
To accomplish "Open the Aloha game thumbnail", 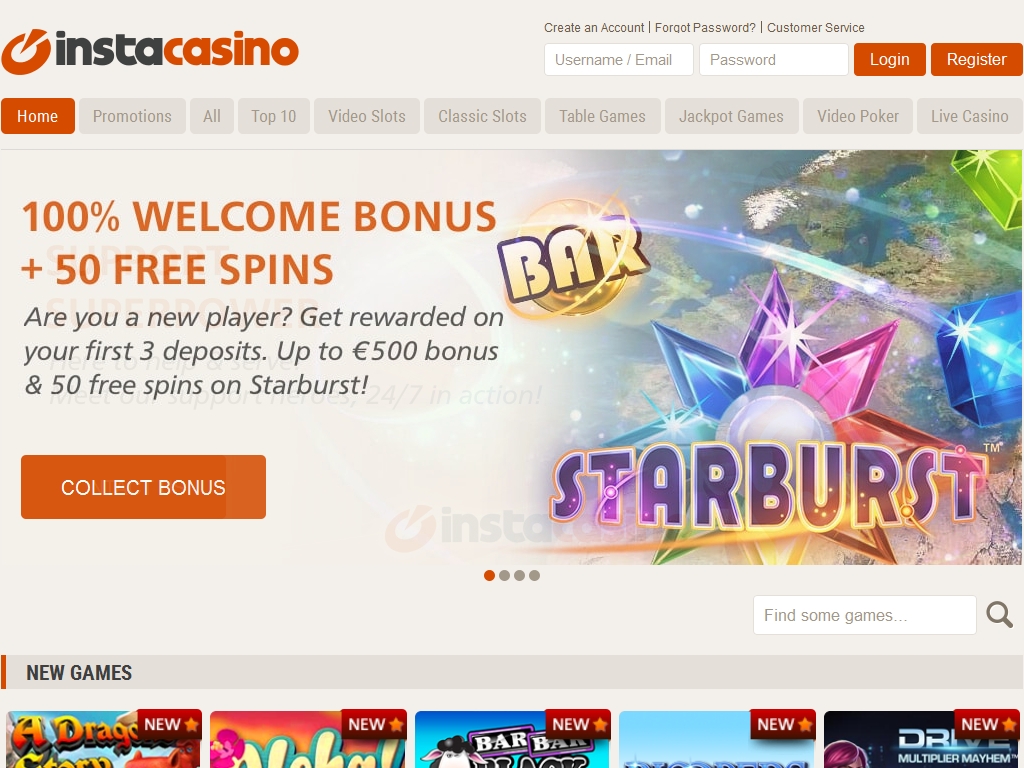I will [308, 739].
